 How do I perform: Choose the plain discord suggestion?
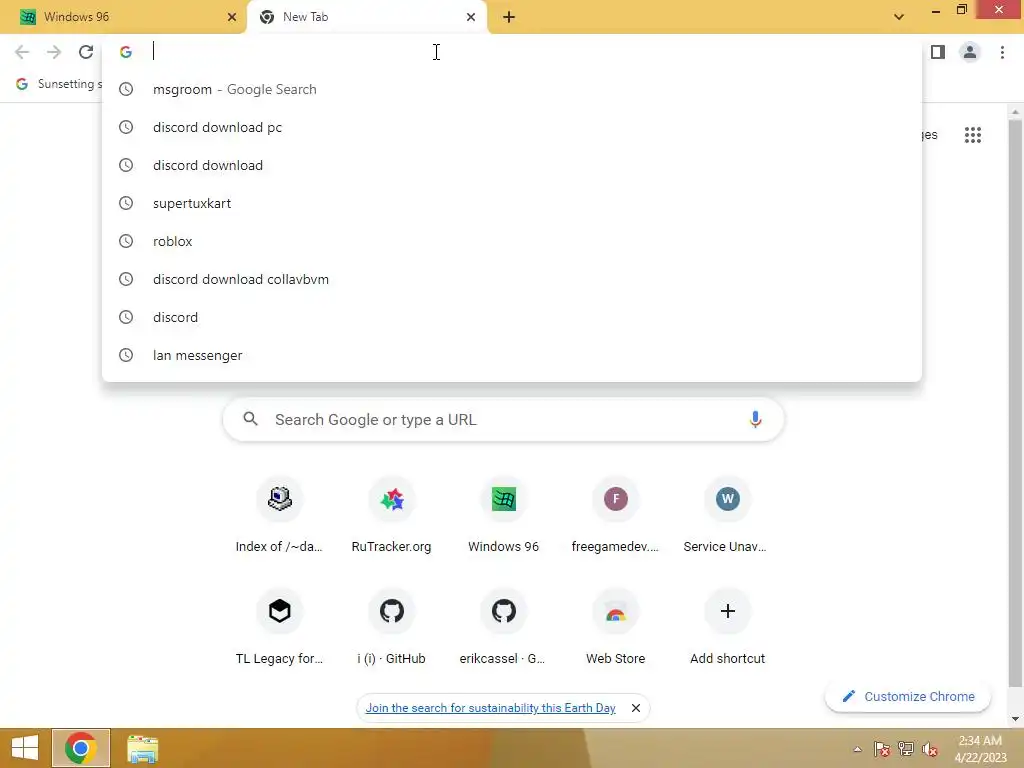click(x=512, y=317)
